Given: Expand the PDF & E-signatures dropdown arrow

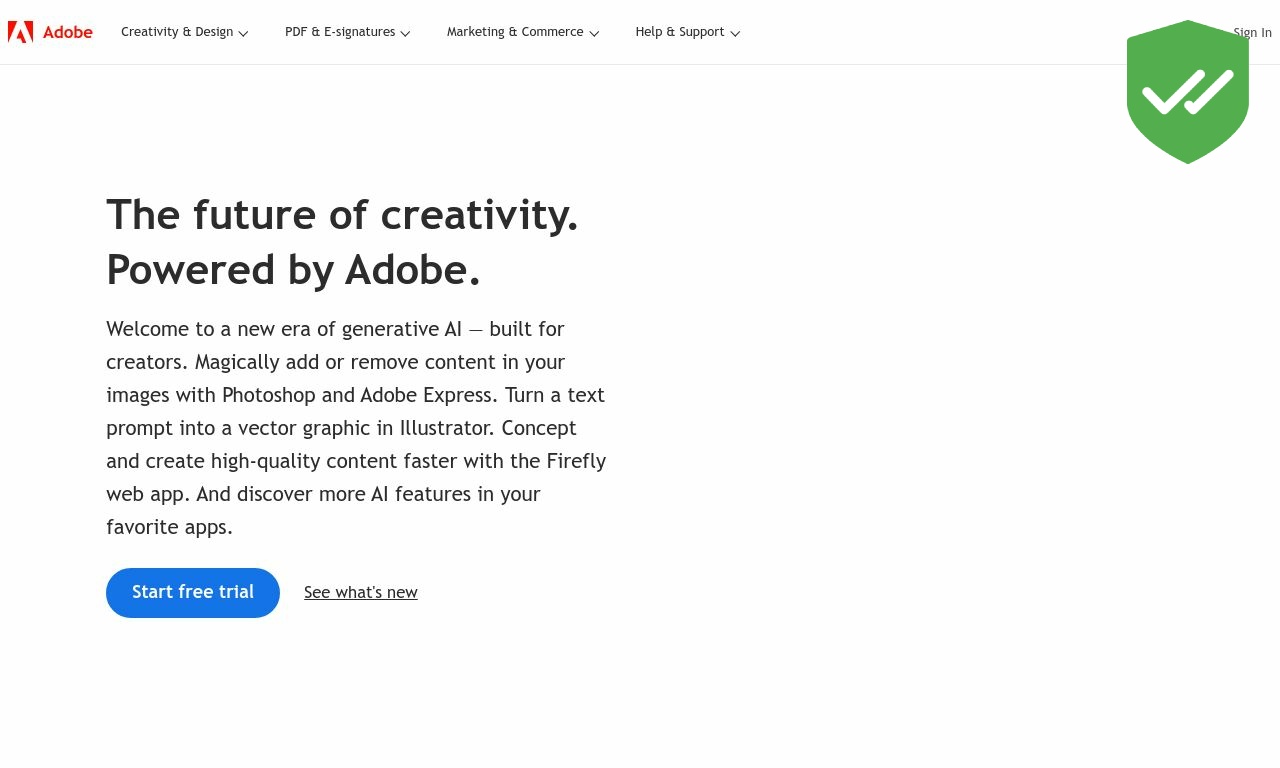Looking at the screenshot, I should click(405, 33).
